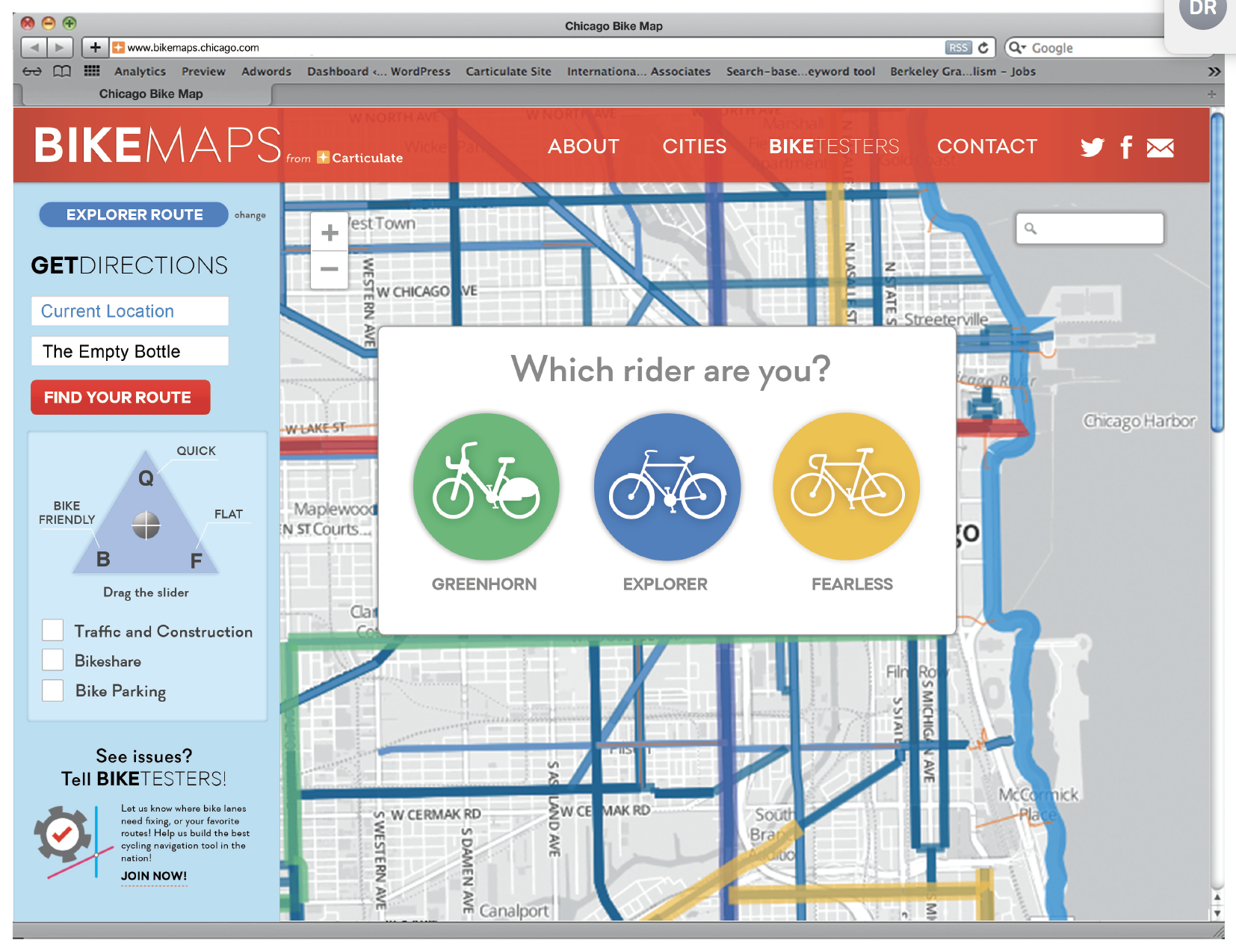Open the bookmarks book icon
Image resolution: width=1236 pixels, height=952 pixels.
[62, 72]
